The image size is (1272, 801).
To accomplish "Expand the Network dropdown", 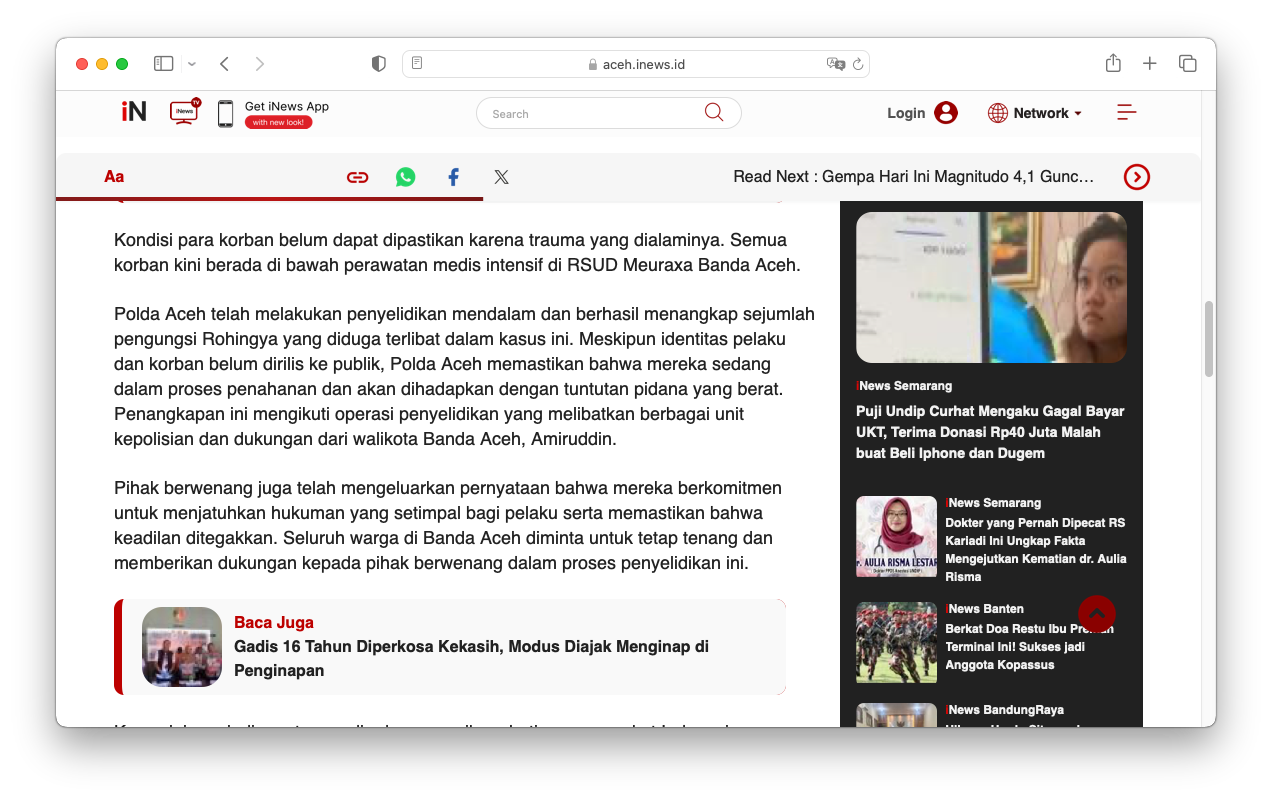I will tap(1048, 113).
